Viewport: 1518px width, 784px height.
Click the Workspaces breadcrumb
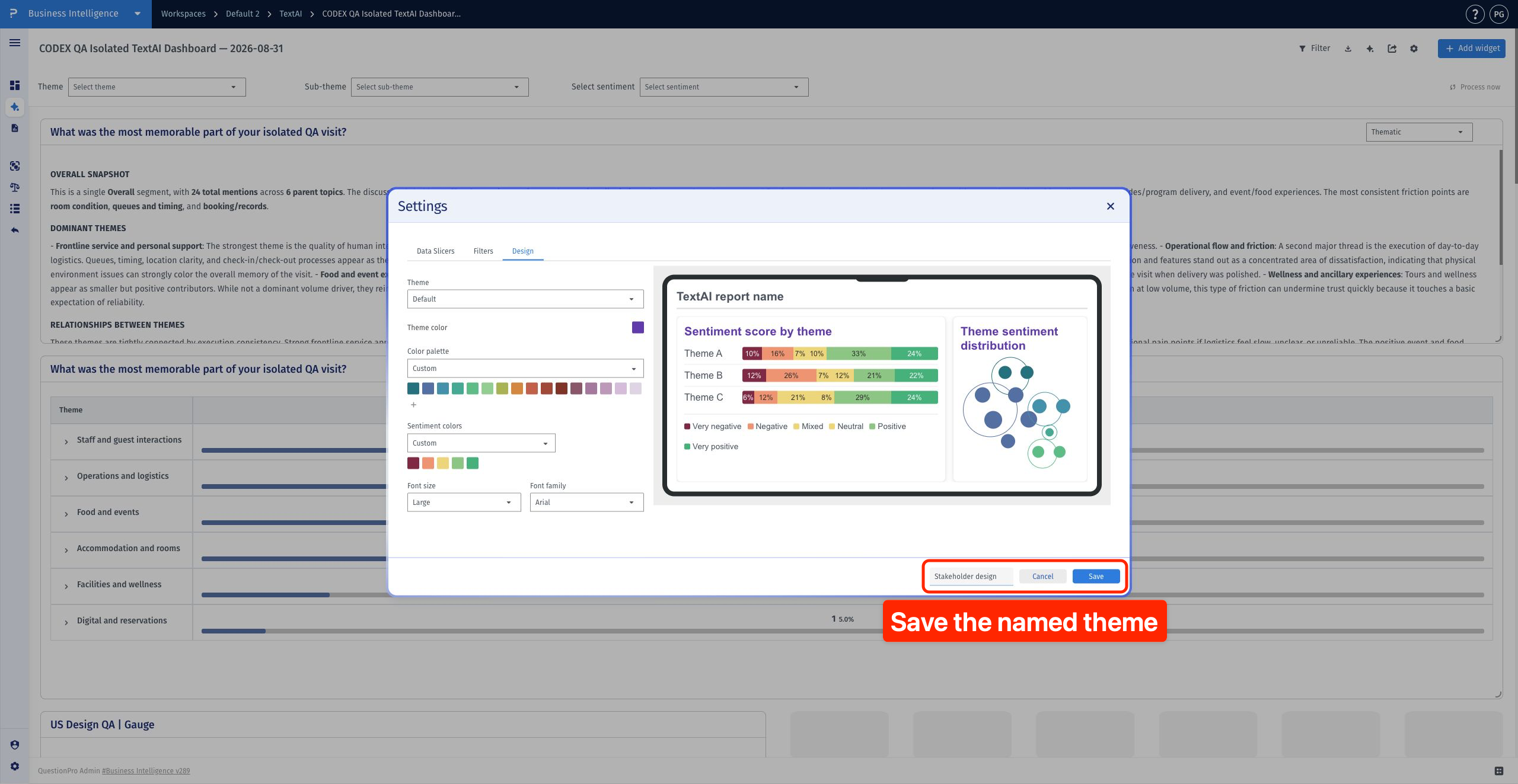point(183,14)
